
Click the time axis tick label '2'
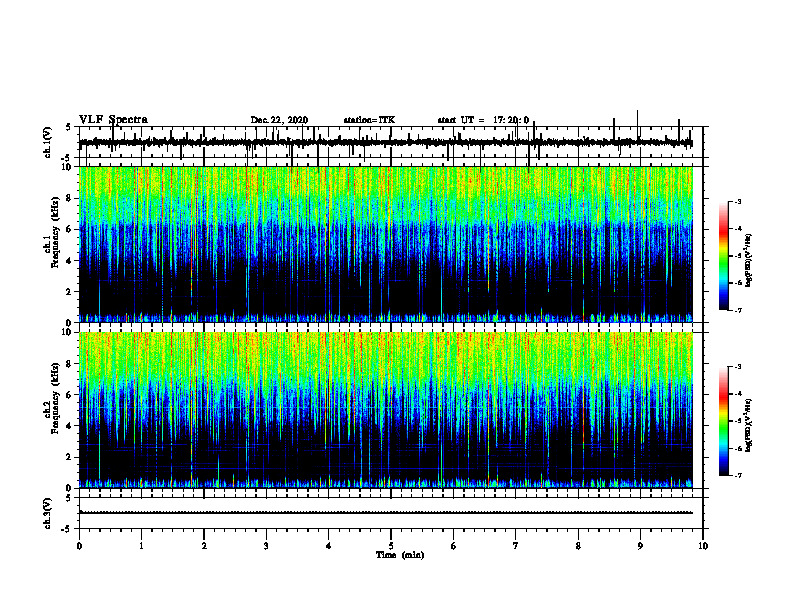click(x=204, y=546)
